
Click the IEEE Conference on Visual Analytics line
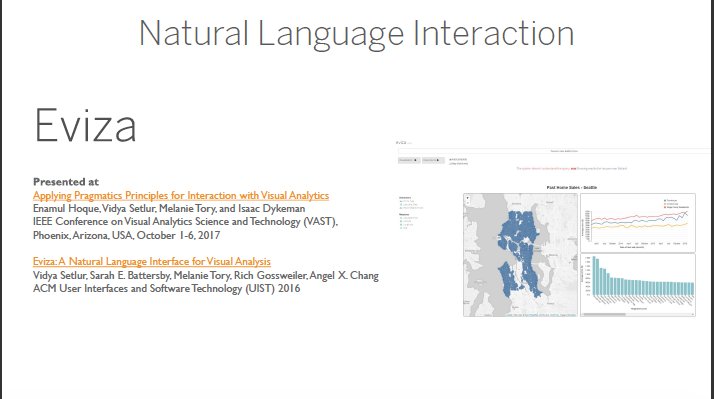[185, 222]
